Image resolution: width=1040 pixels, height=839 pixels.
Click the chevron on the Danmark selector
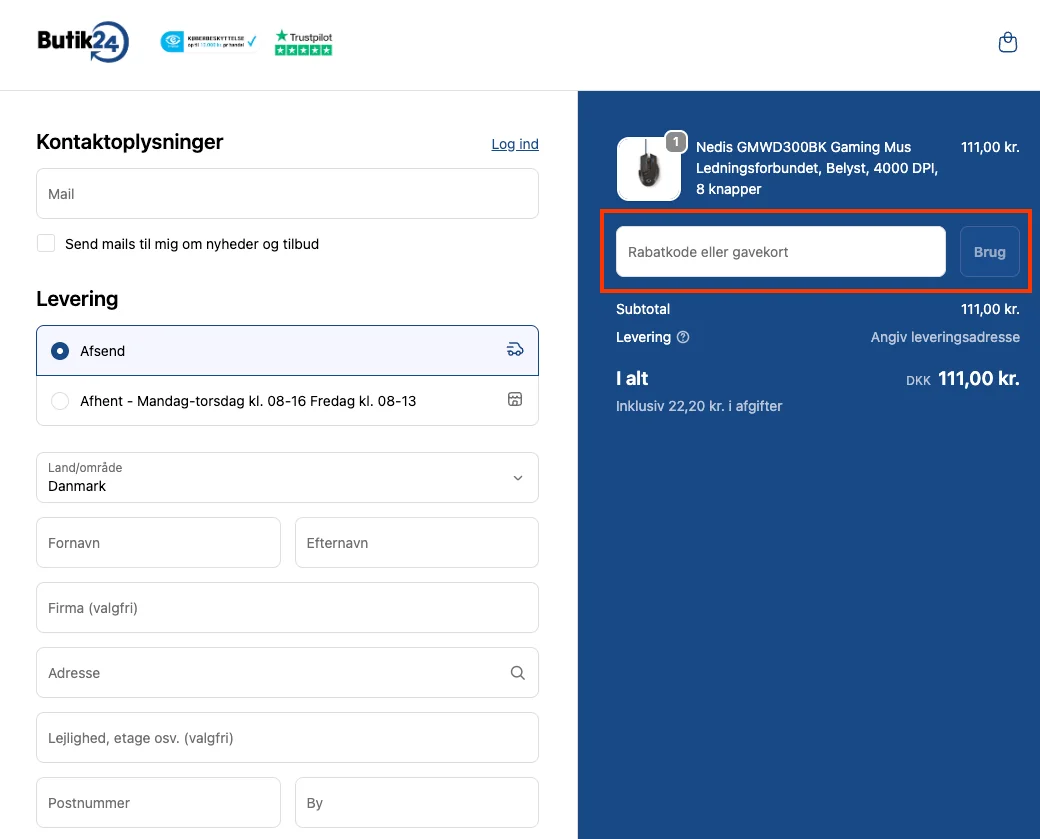point(517,477)
